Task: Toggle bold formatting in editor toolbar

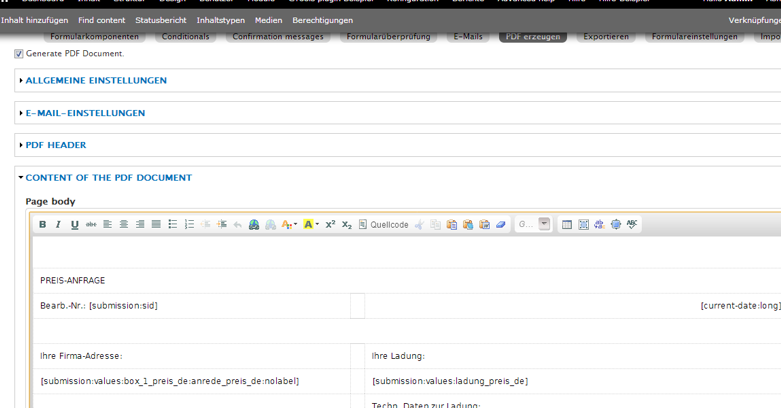Action: (x=42, y=225)
